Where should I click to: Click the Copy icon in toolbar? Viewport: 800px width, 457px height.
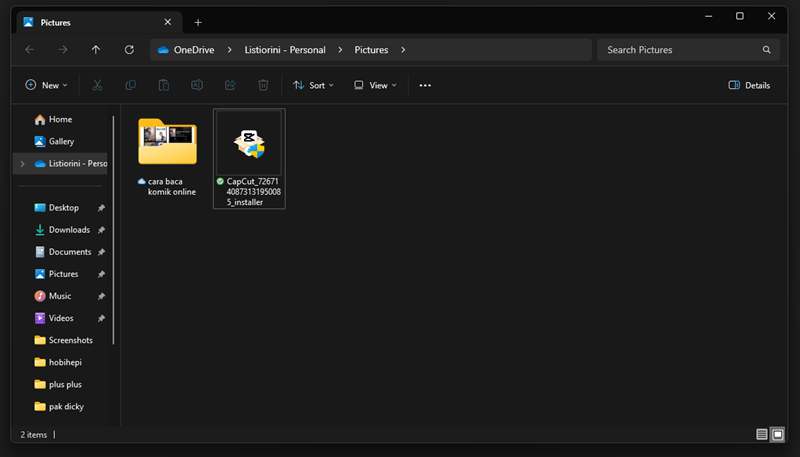point(130,86)
